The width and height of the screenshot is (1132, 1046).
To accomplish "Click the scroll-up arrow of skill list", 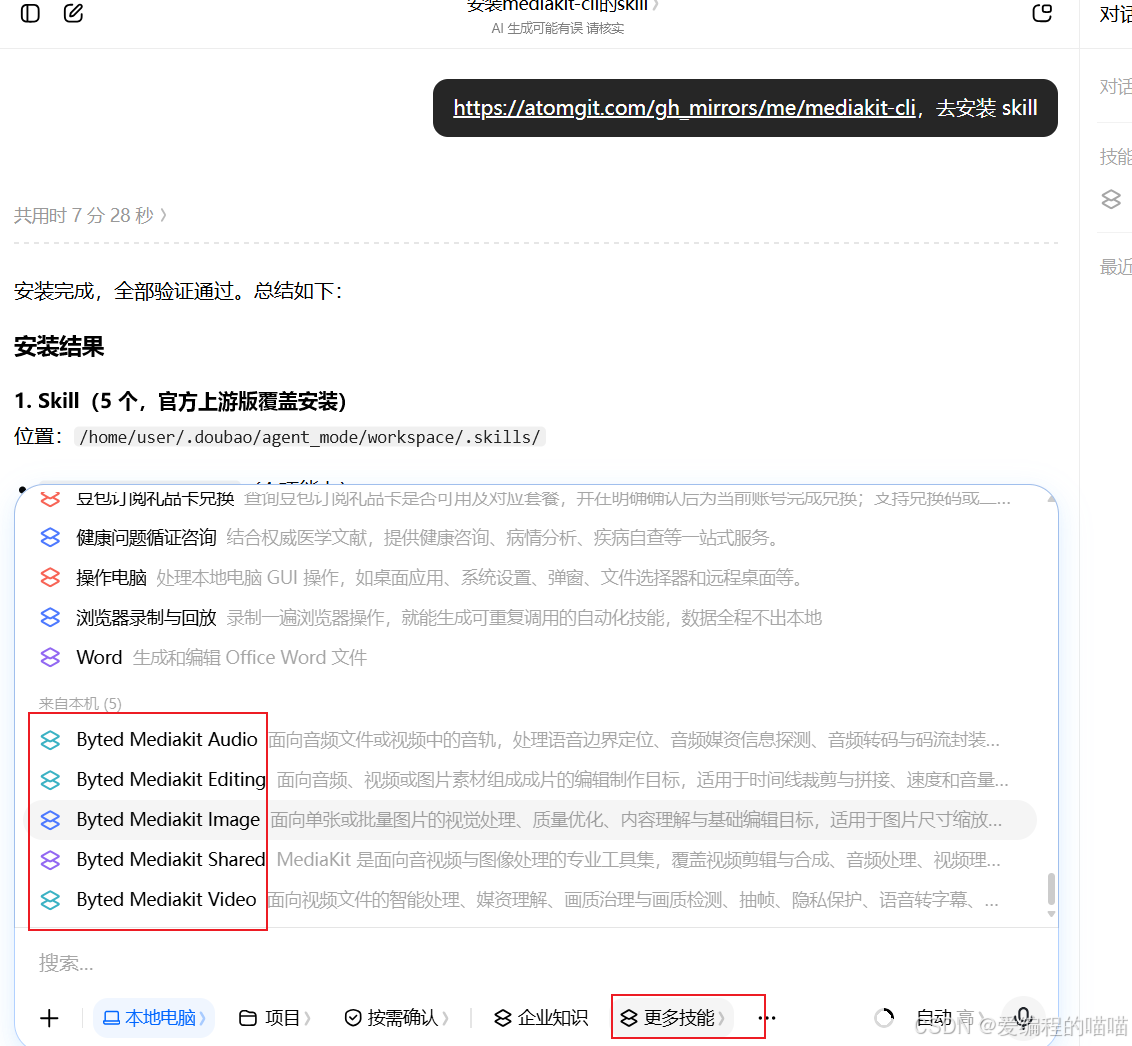I will point(1051,498).
